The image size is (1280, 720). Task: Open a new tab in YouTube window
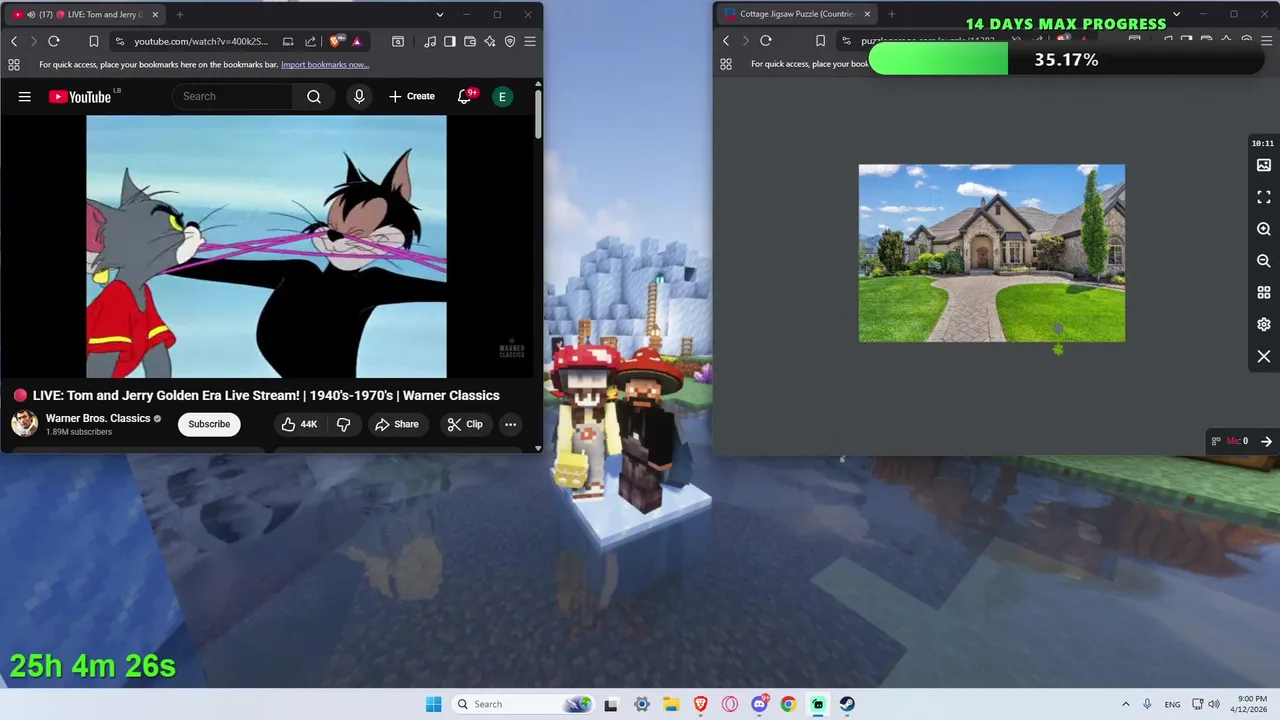coord(180,14)
